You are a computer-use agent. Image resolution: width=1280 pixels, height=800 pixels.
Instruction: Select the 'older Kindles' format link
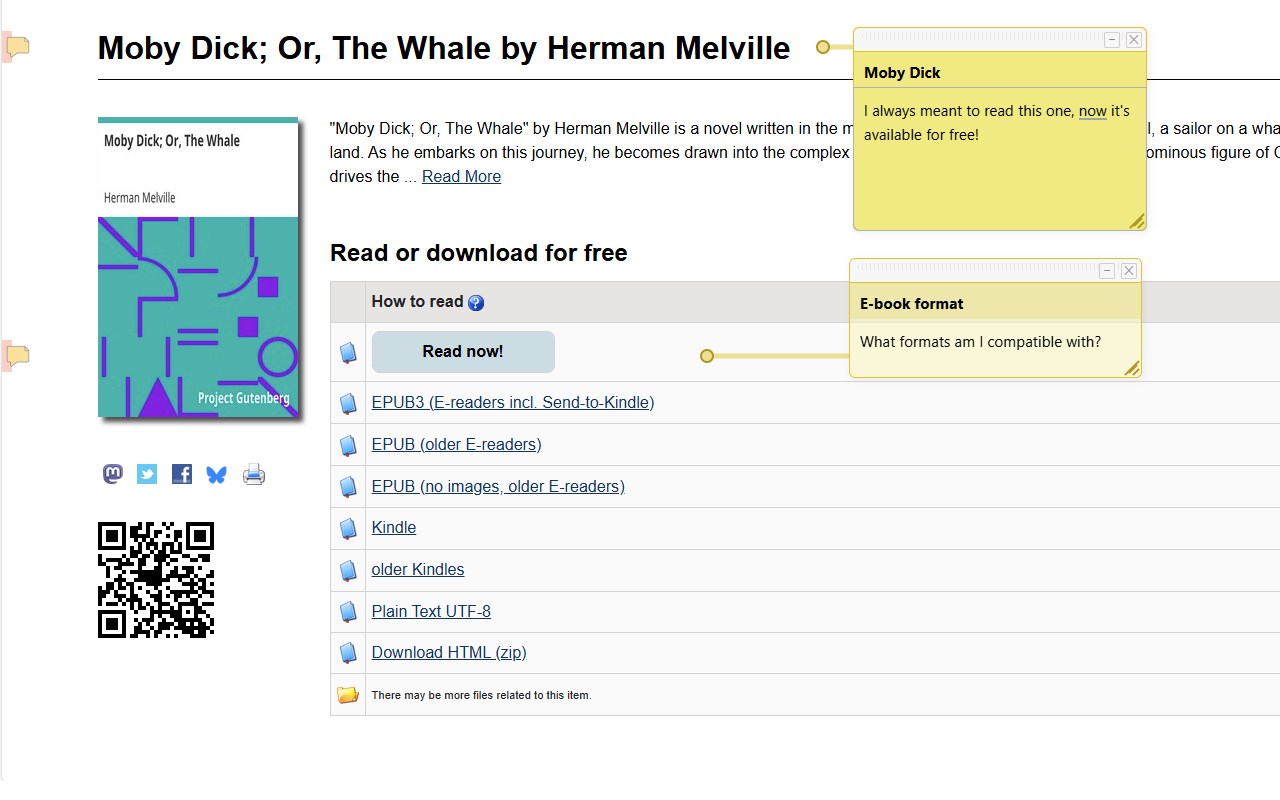pyautogui.click(x=418, y=570)
